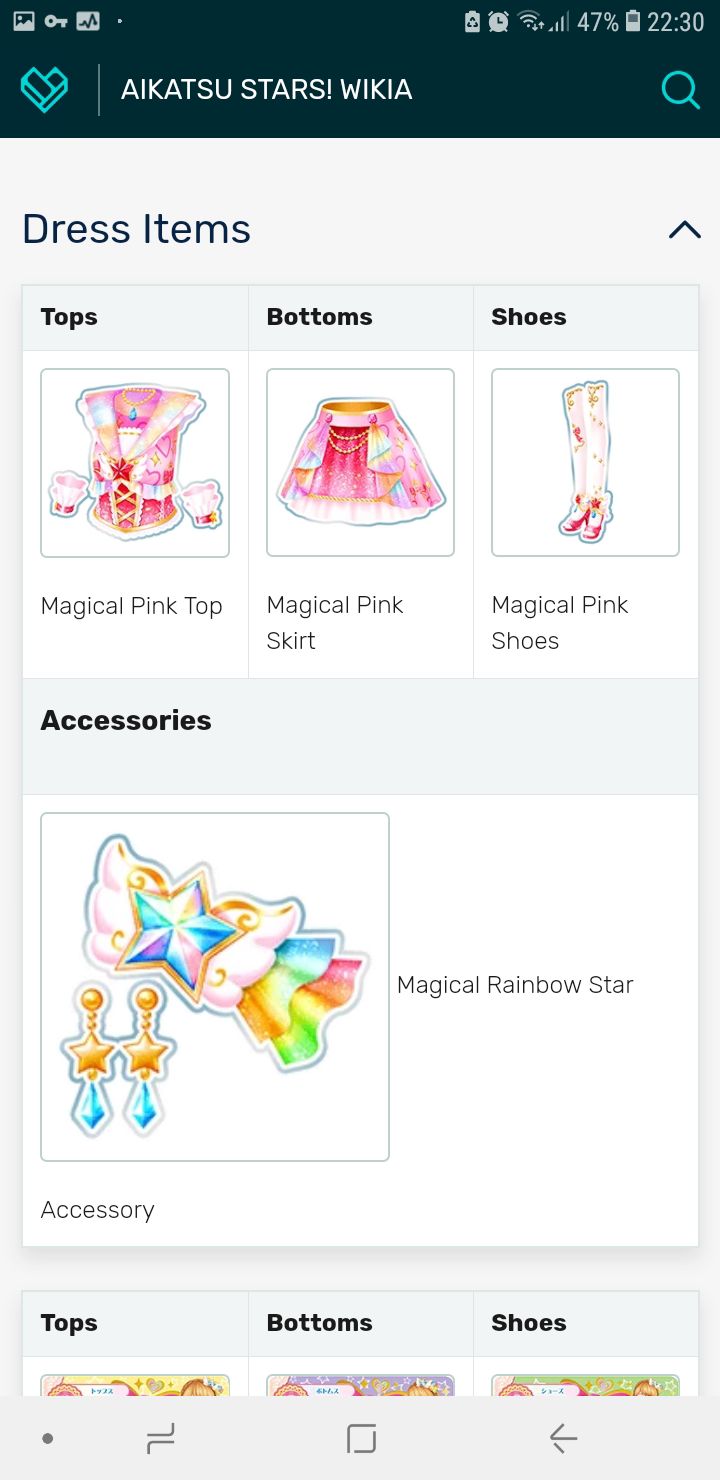Open the search magnifier icon

click(681, 90)
